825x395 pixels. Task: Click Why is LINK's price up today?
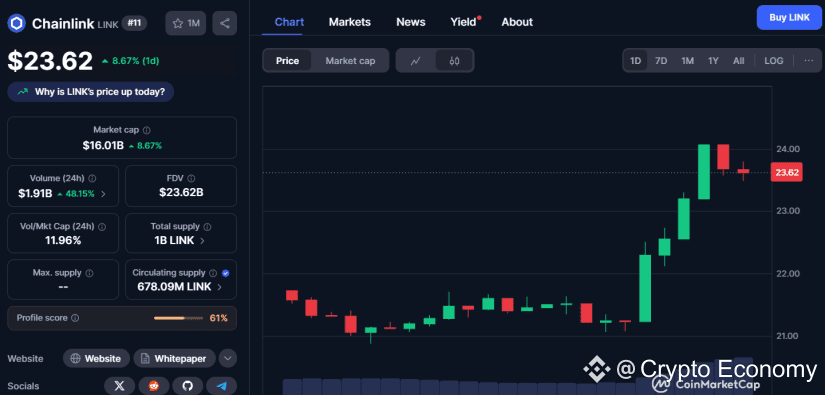(x=90, y=92)
